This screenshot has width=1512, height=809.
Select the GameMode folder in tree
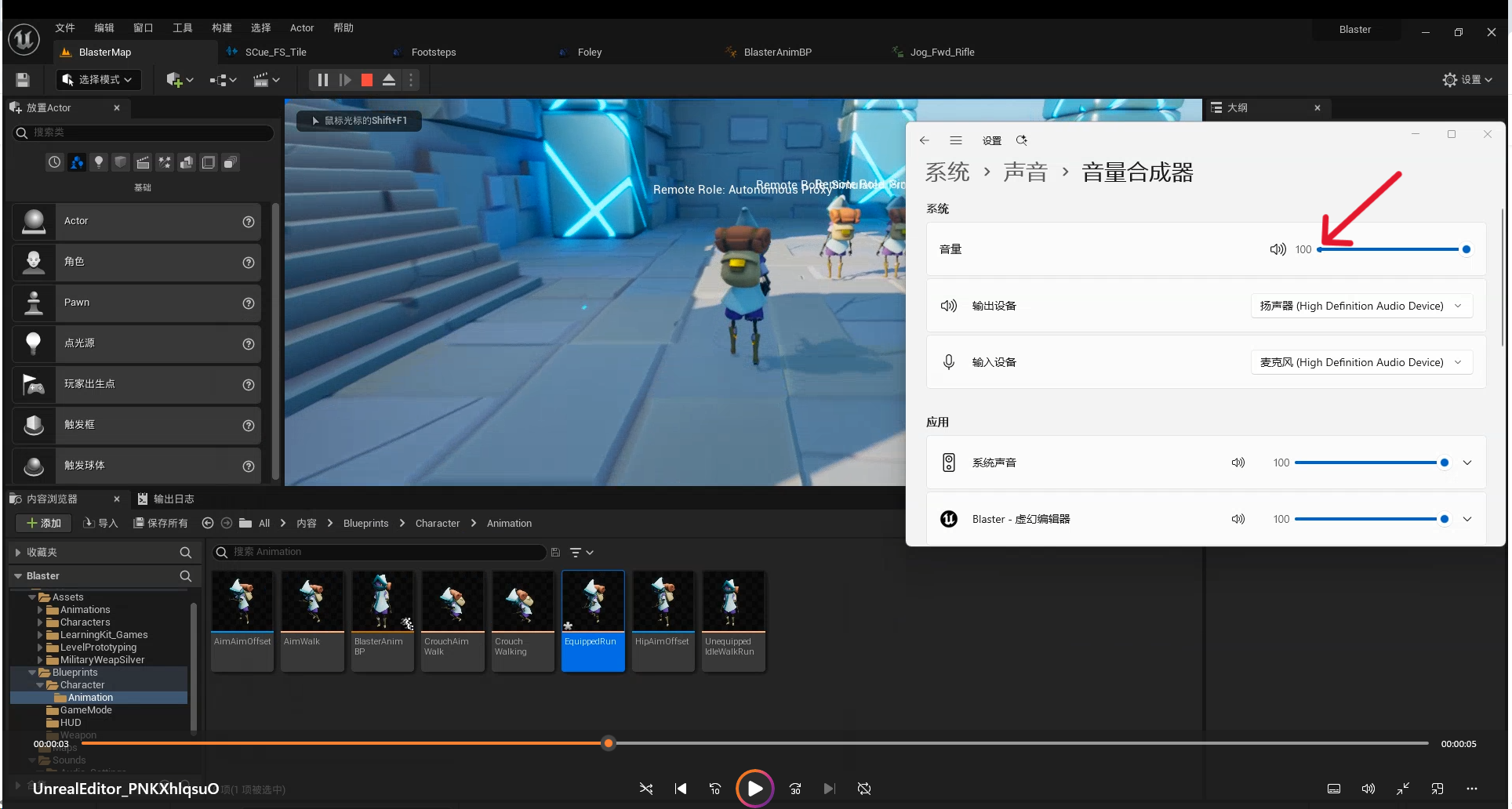pos(85,710)
